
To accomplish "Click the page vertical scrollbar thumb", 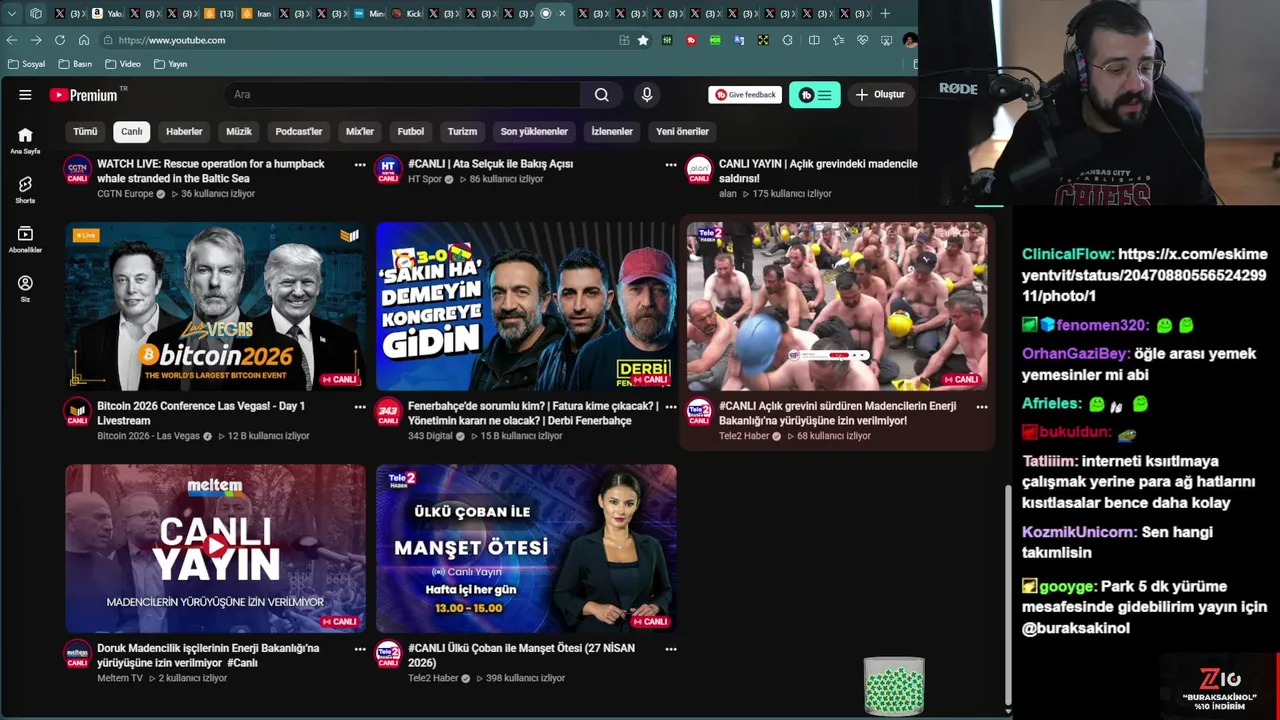I will [1007, 594].
